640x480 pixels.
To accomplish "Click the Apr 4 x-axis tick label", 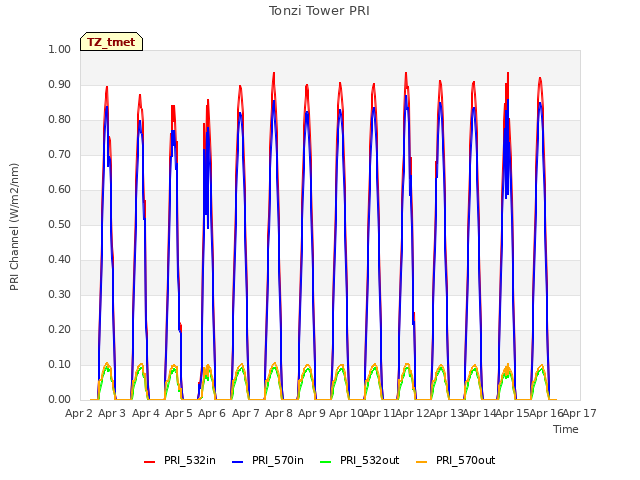I will coord(146,413).
